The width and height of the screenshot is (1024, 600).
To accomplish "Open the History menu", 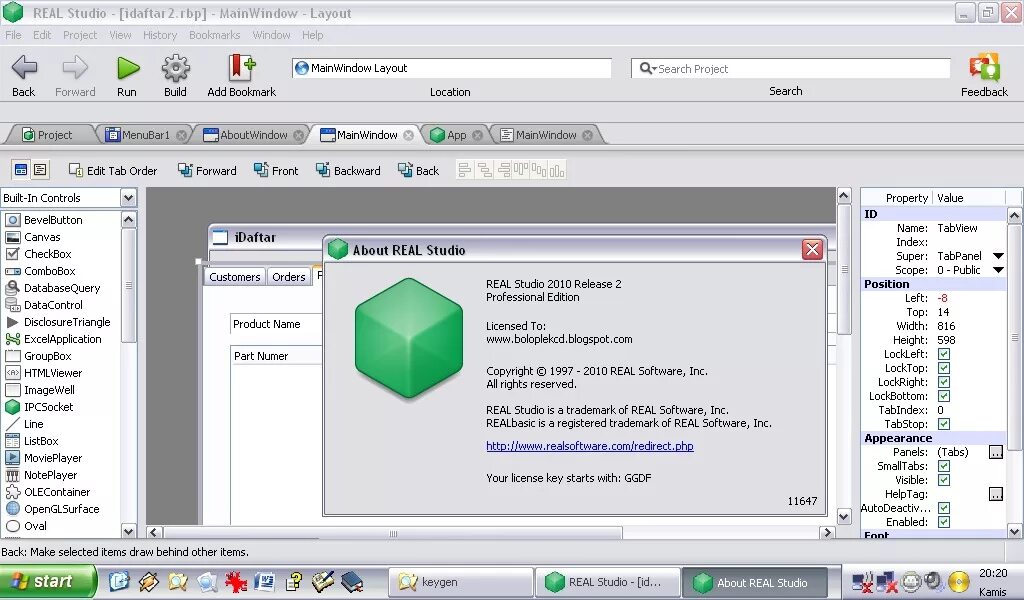I will (x=160, y=35).
